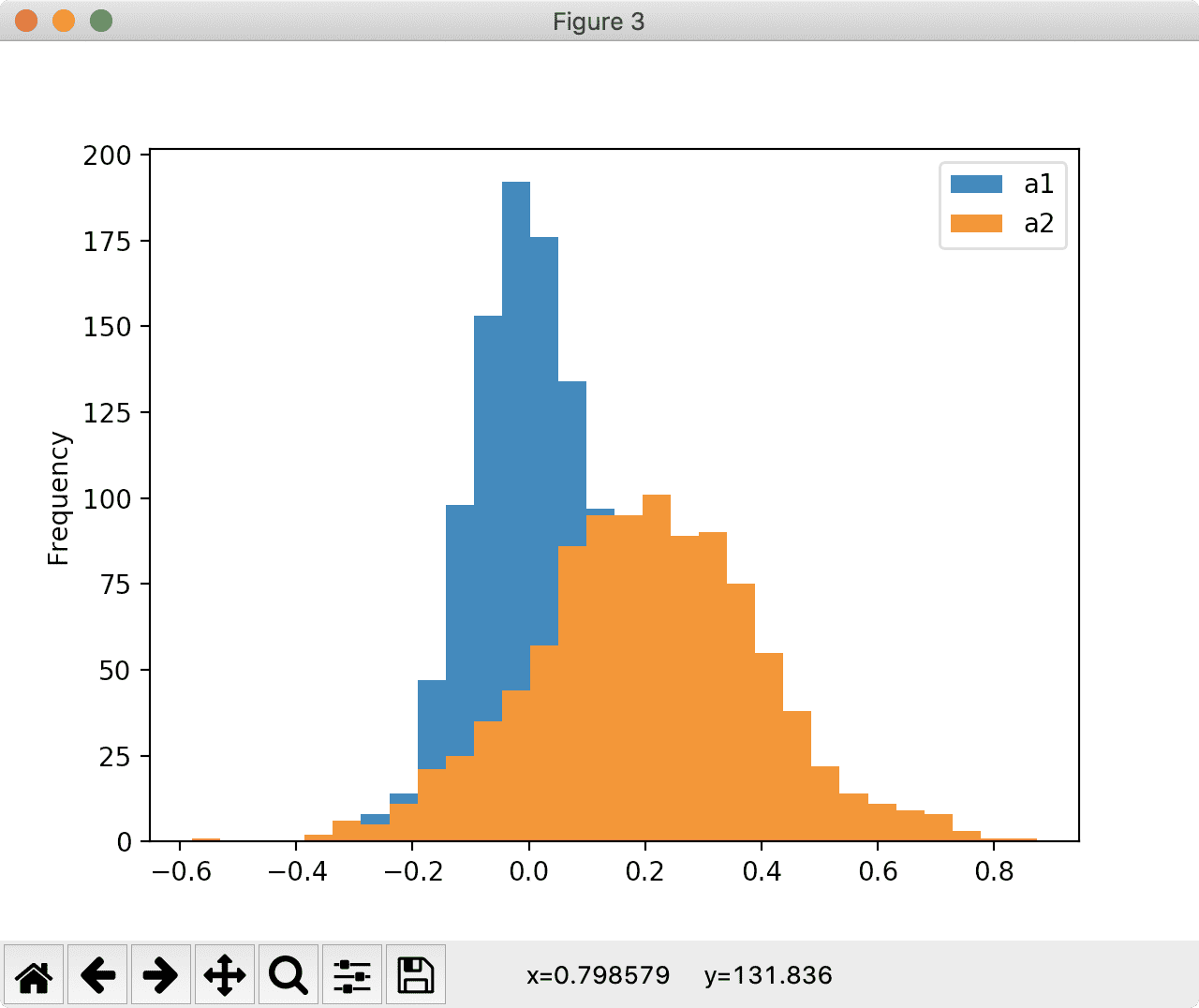Image resolution: width=1199 pixels, height=1008 pixels.
Task: Go back to previous view arrow
Action: 97,975
